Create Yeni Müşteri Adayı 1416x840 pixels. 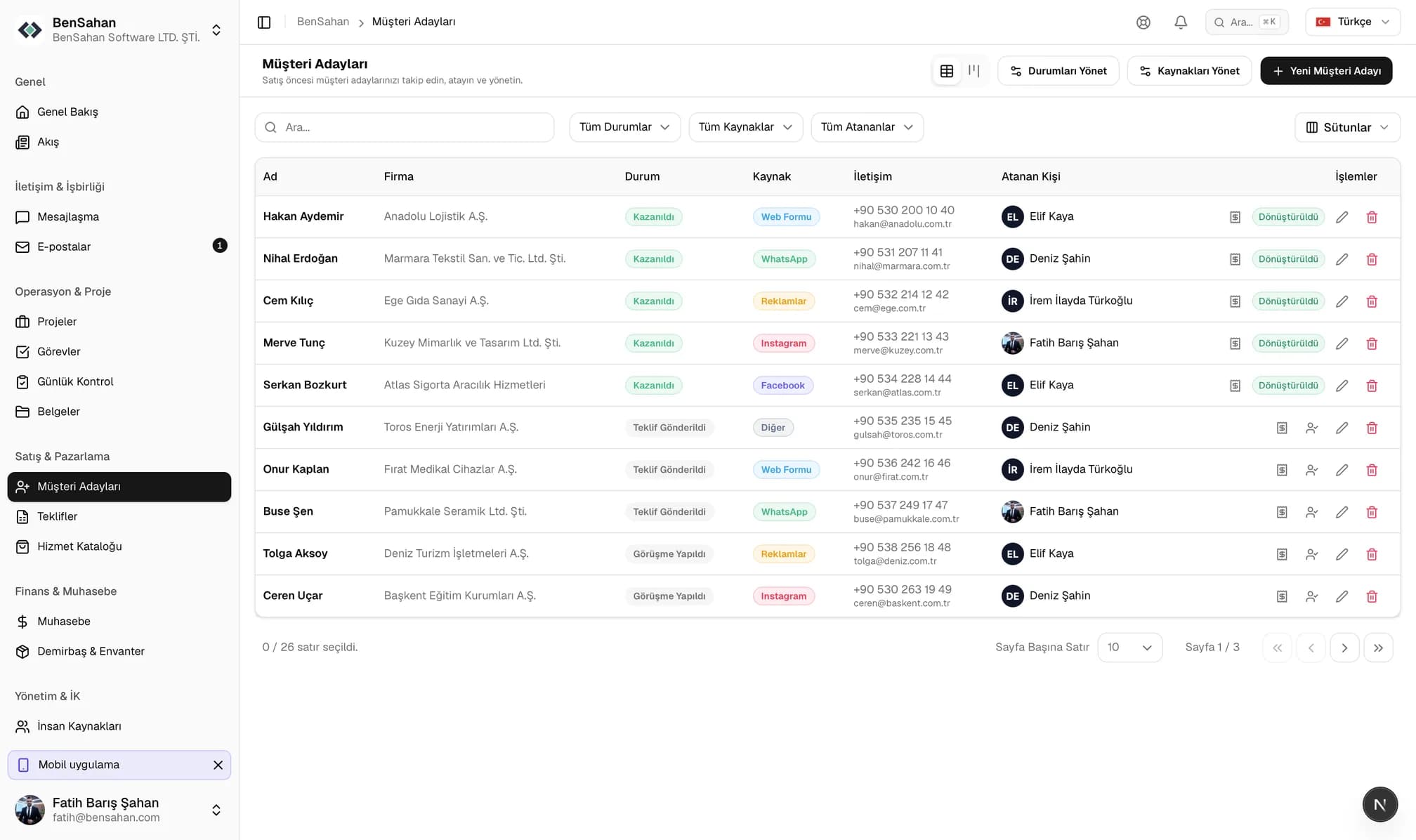(1326, 71)
